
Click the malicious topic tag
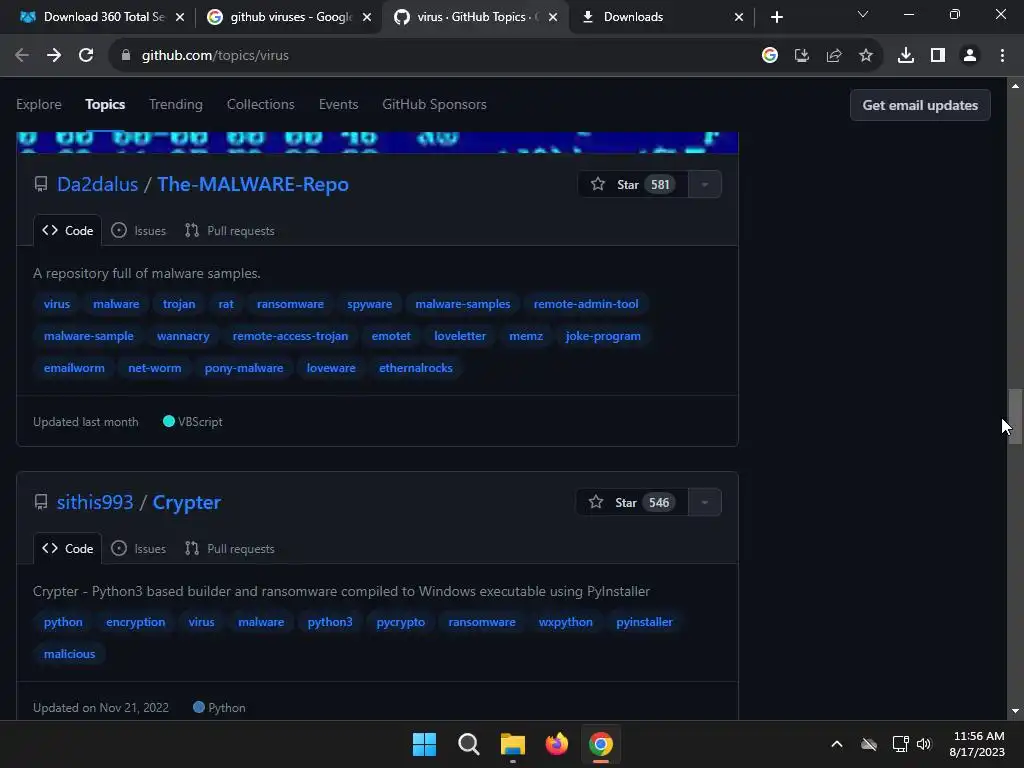pos(69,654)
